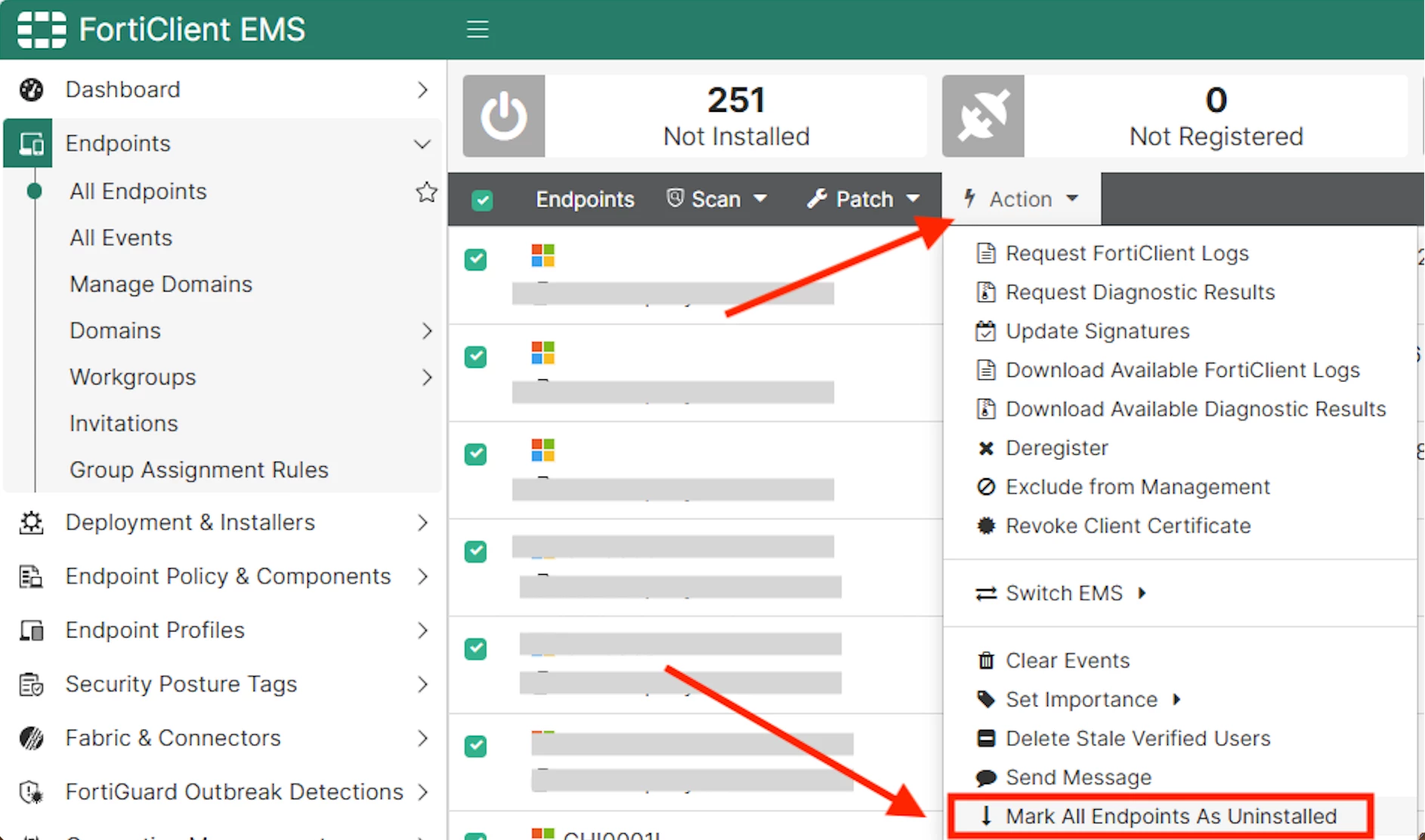
Task: Click the Clear Events trash icon
Action: (986, 660)
